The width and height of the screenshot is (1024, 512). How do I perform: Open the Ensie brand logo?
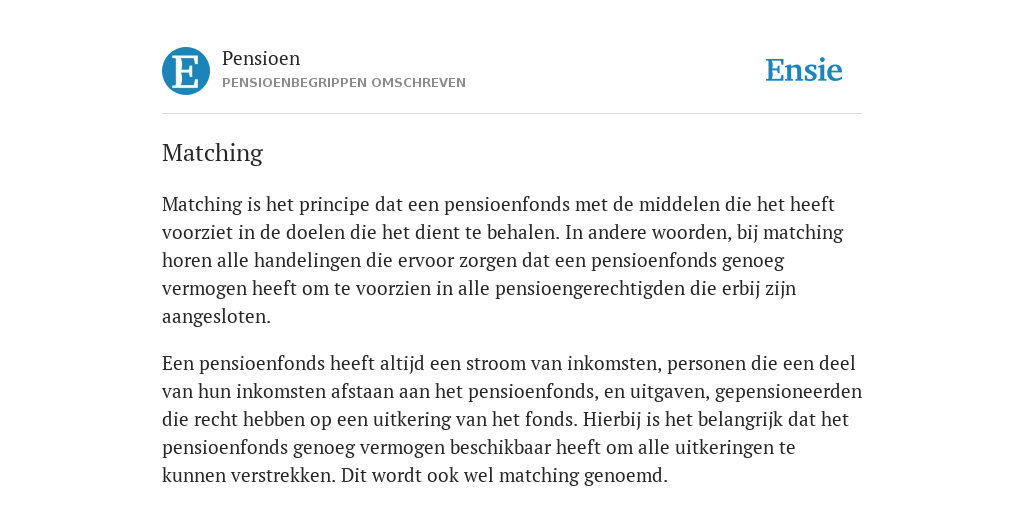pyautogui.click(x=804, y=70)
